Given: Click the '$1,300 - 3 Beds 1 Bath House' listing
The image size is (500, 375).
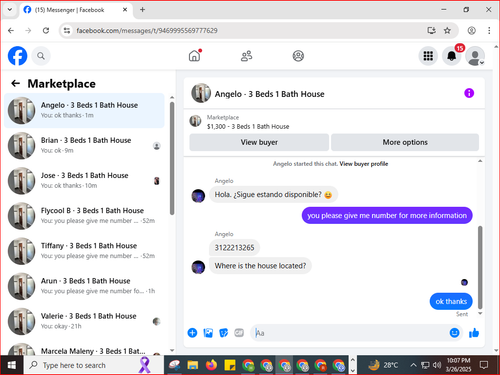Looking at the screenshot, I should (x=248, y=127).
